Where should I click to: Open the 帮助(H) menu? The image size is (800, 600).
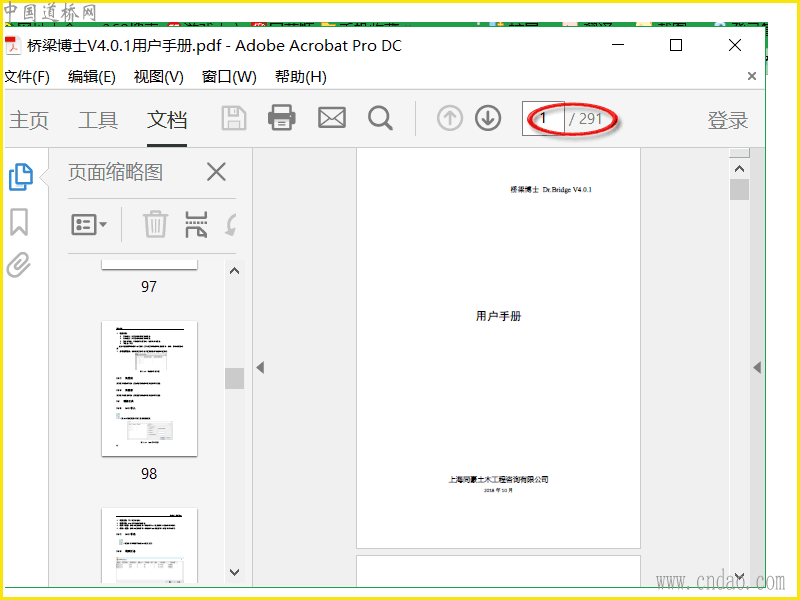pos(301,77)
